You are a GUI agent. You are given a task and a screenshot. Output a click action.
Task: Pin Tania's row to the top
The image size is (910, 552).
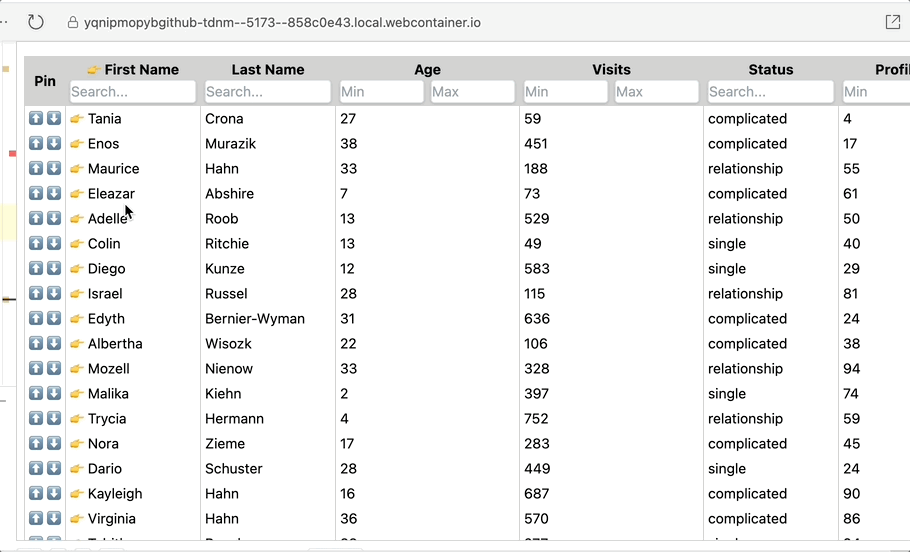tap(36, 118)
